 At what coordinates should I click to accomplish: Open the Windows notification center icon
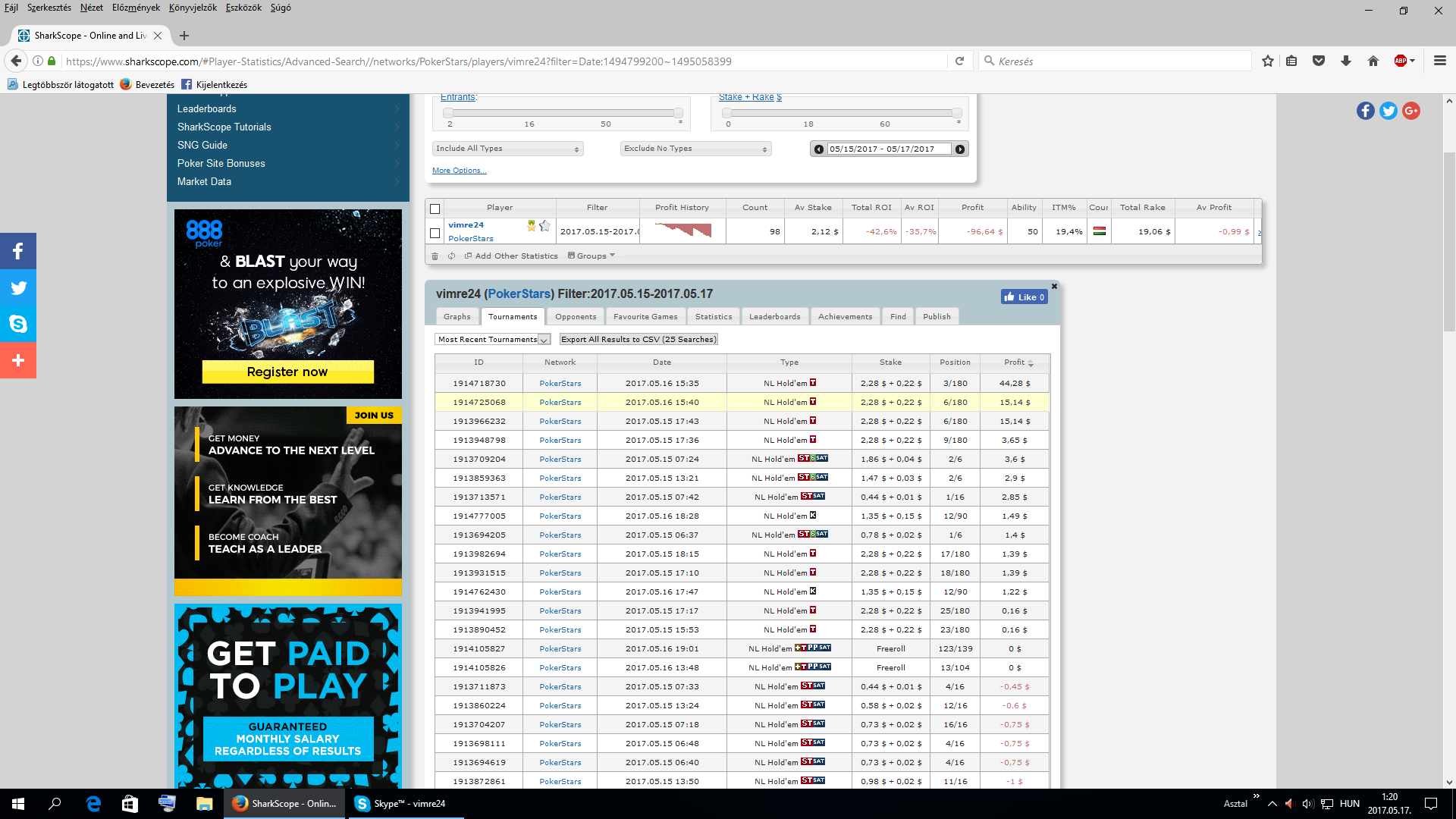pos(1431,804)
